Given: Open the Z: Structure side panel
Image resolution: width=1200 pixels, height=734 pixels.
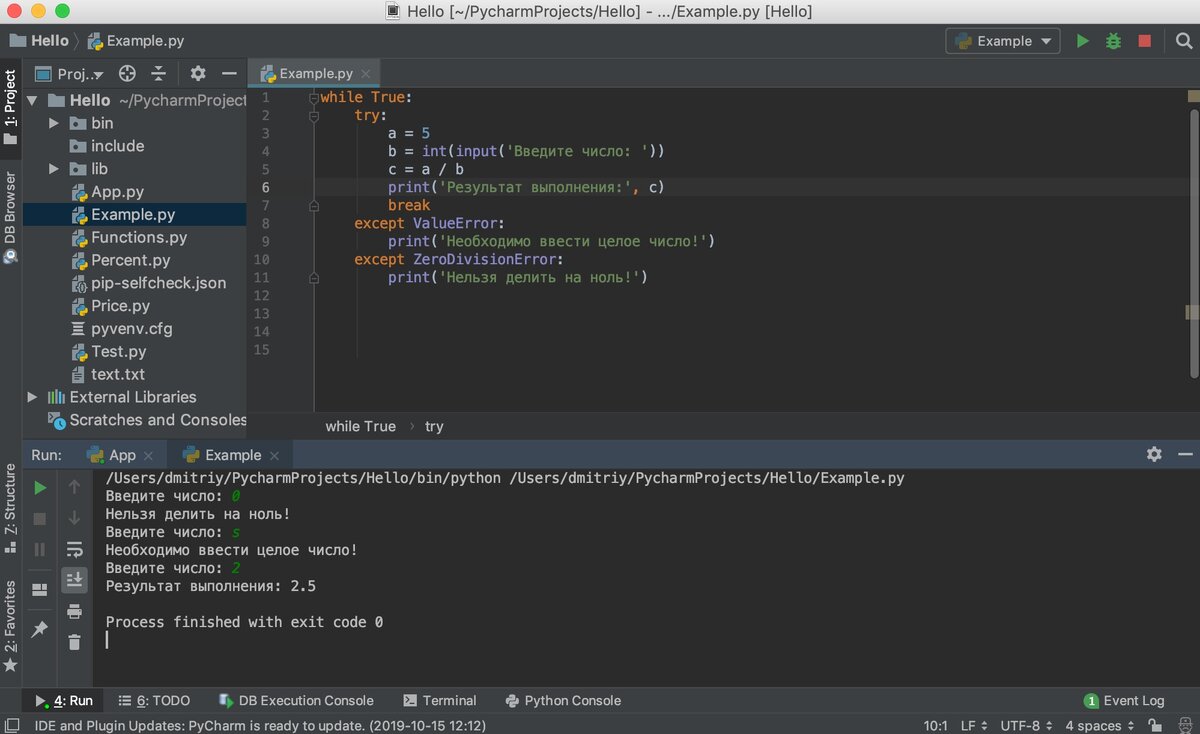Looking at the screenshot, I should (10, 508).
